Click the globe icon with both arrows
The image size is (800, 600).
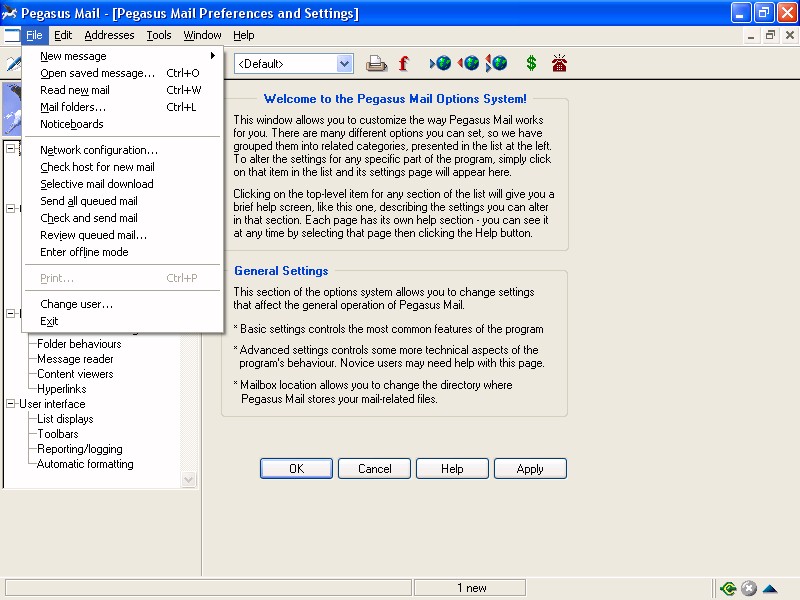coord(496,63)
